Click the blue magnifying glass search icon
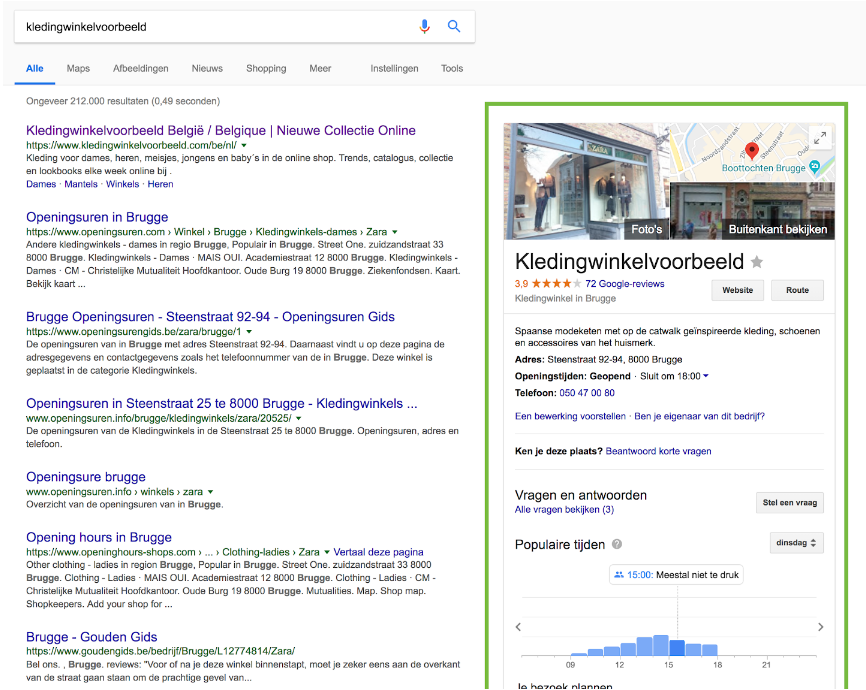 pos(454,25)
